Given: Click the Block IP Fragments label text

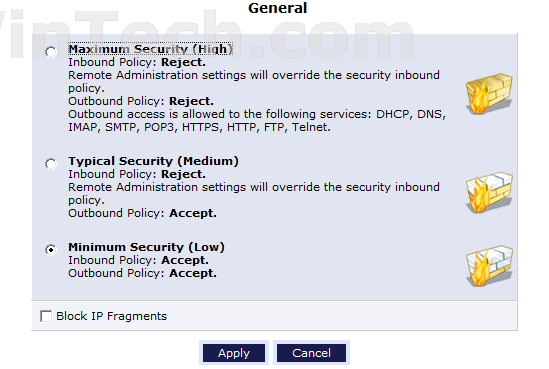Looking at the screenshot, I should pyautogui.click(x=111, y=316).
